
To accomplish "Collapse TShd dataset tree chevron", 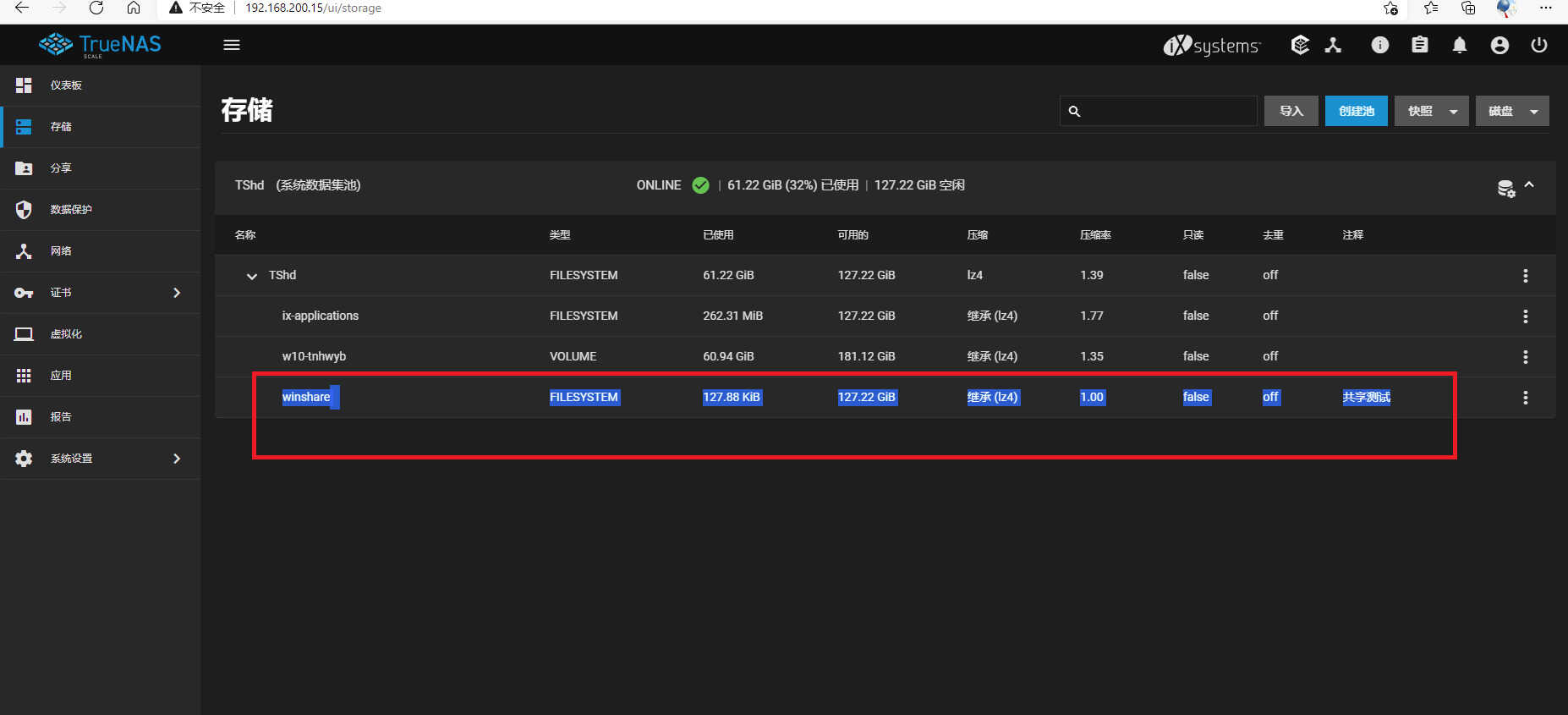I will coord(251,276).
